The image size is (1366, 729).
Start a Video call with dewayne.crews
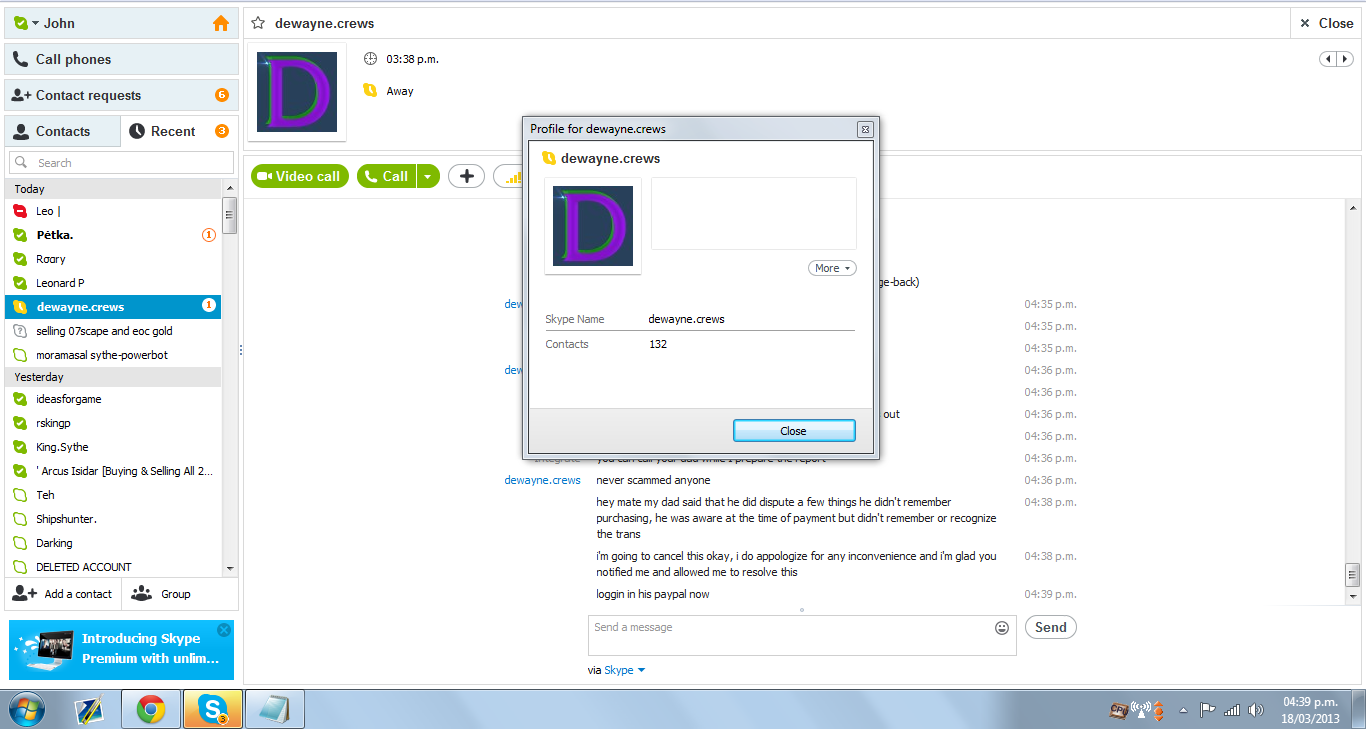(299, 176)
